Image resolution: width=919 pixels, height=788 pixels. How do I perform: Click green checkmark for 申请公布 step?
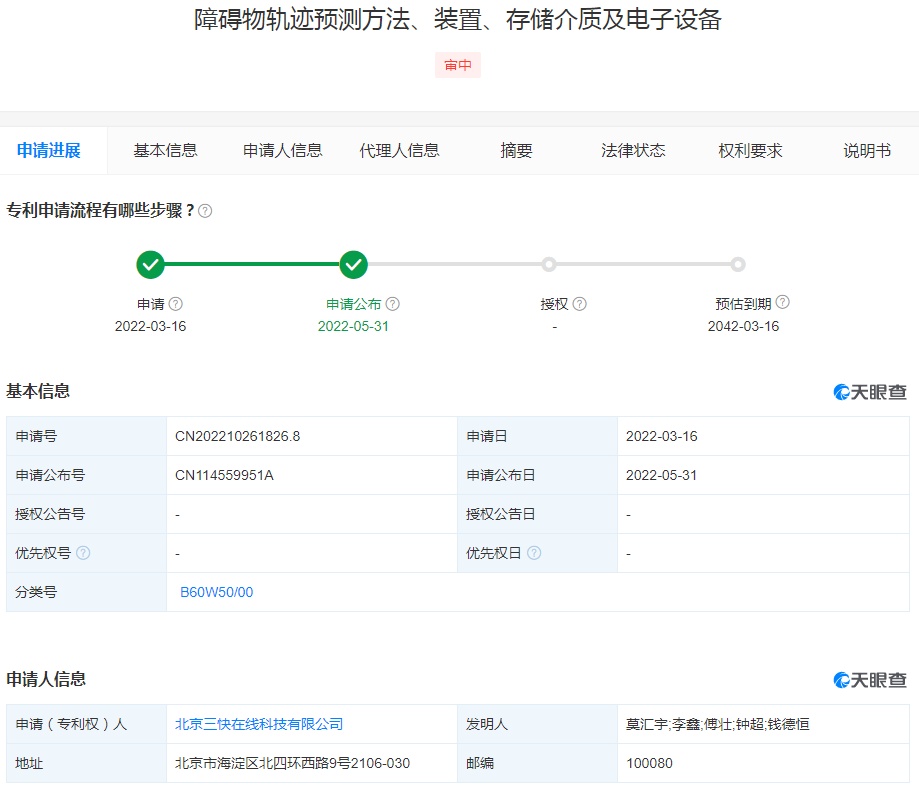[354, 265]
